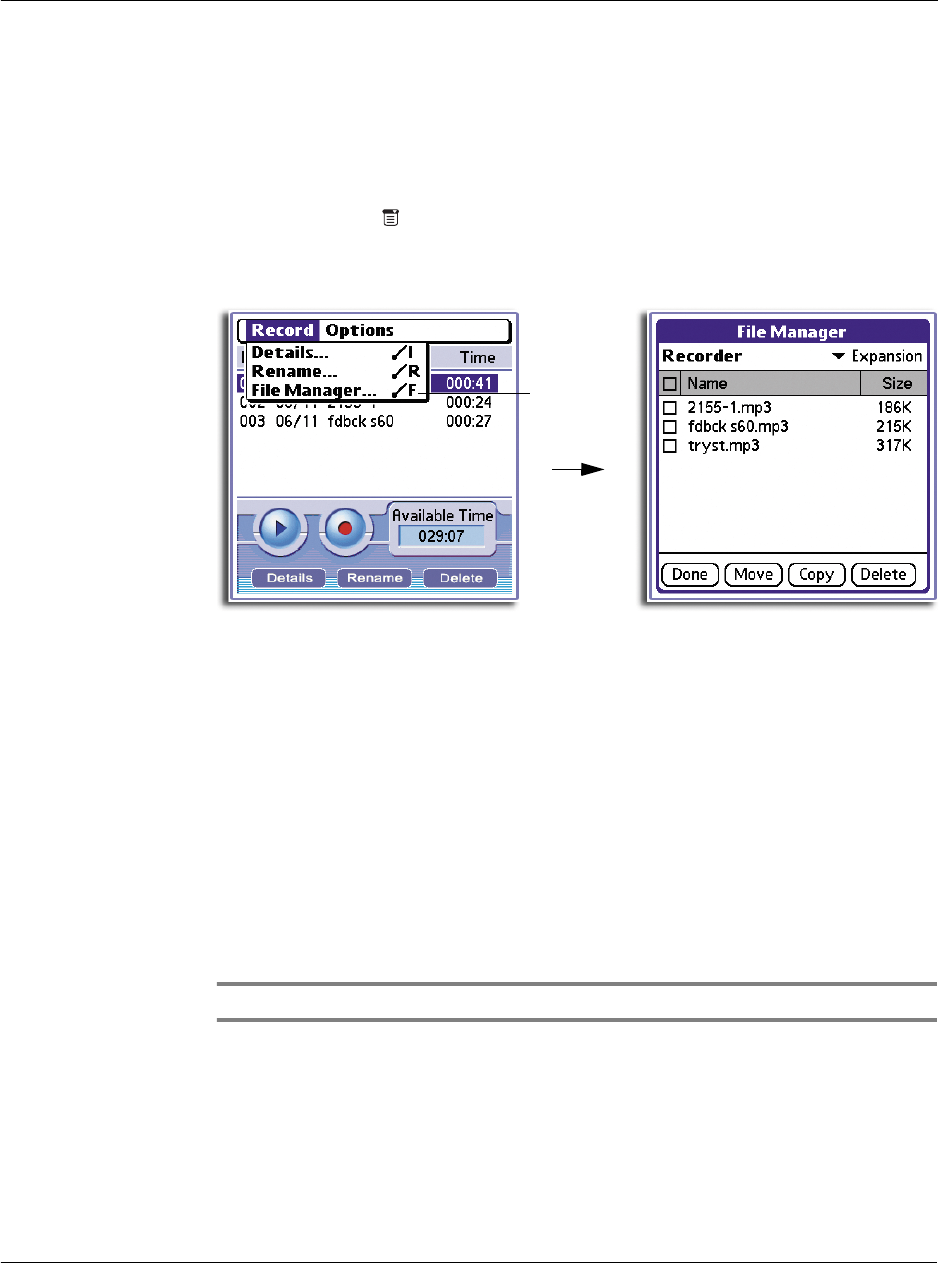Select the 000:24 time entry
This screenshot has height=1263, width=939.
[x=469, y=402]
